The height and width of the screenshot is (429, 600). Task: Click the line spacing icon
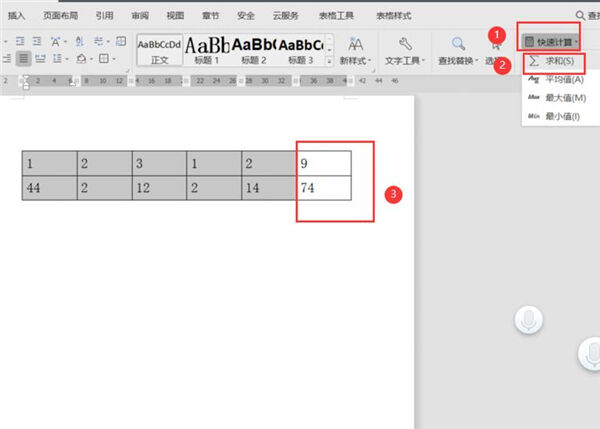57,59
